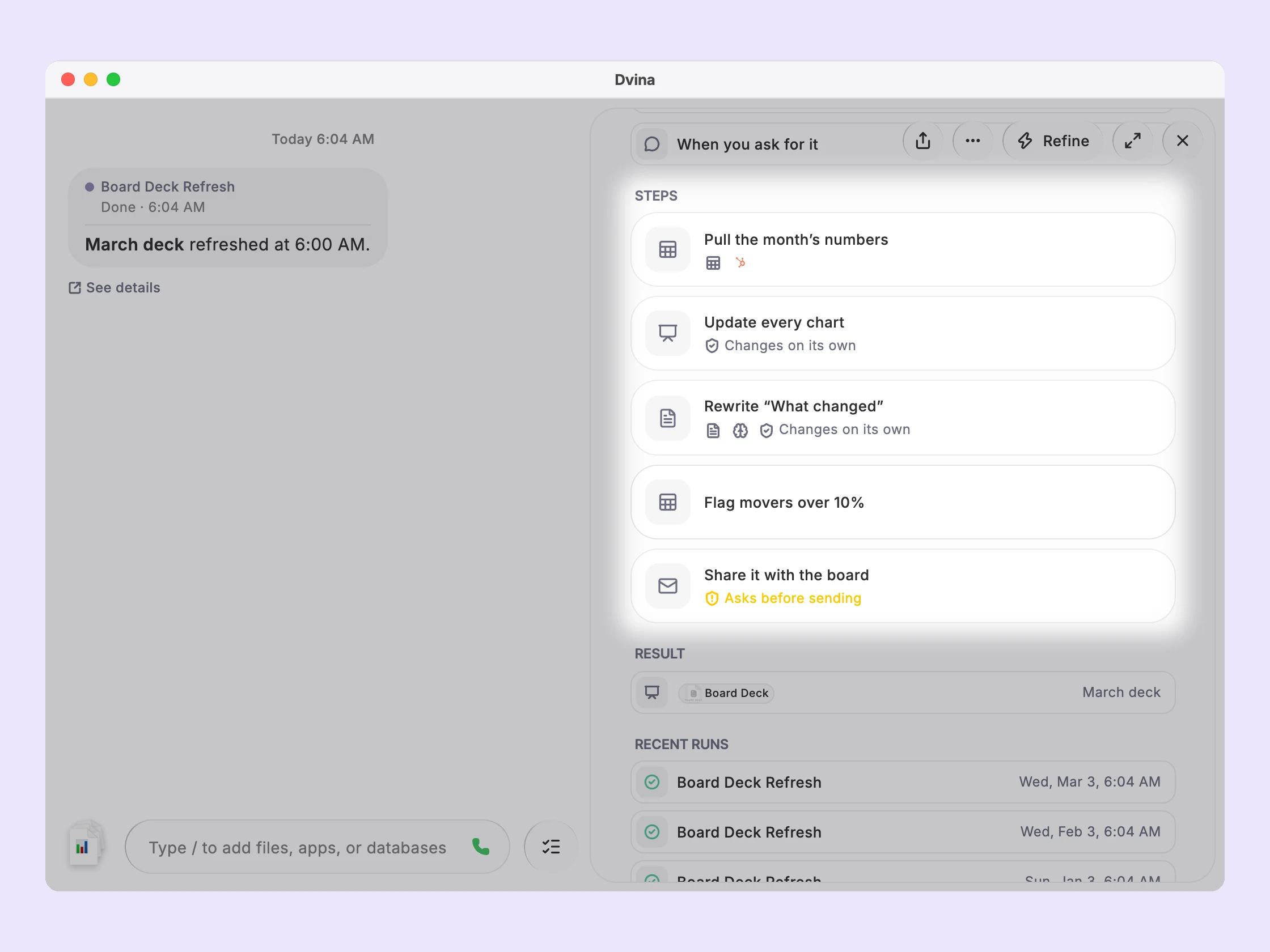
Task: Click the brain icon under the Rewrite step
Action: tap(740, 430)
